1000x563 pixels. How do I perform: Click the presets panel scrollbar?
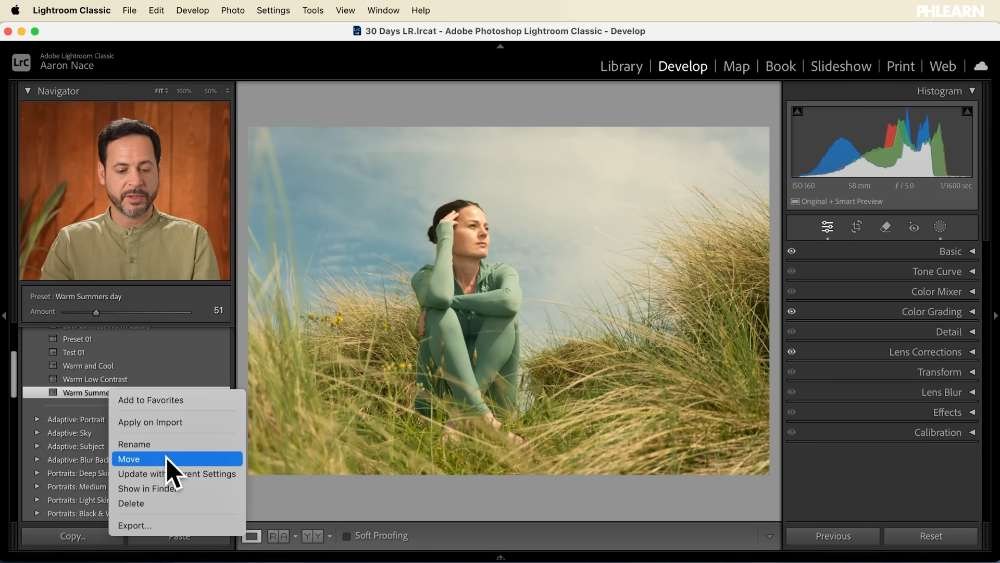[13, 374]
